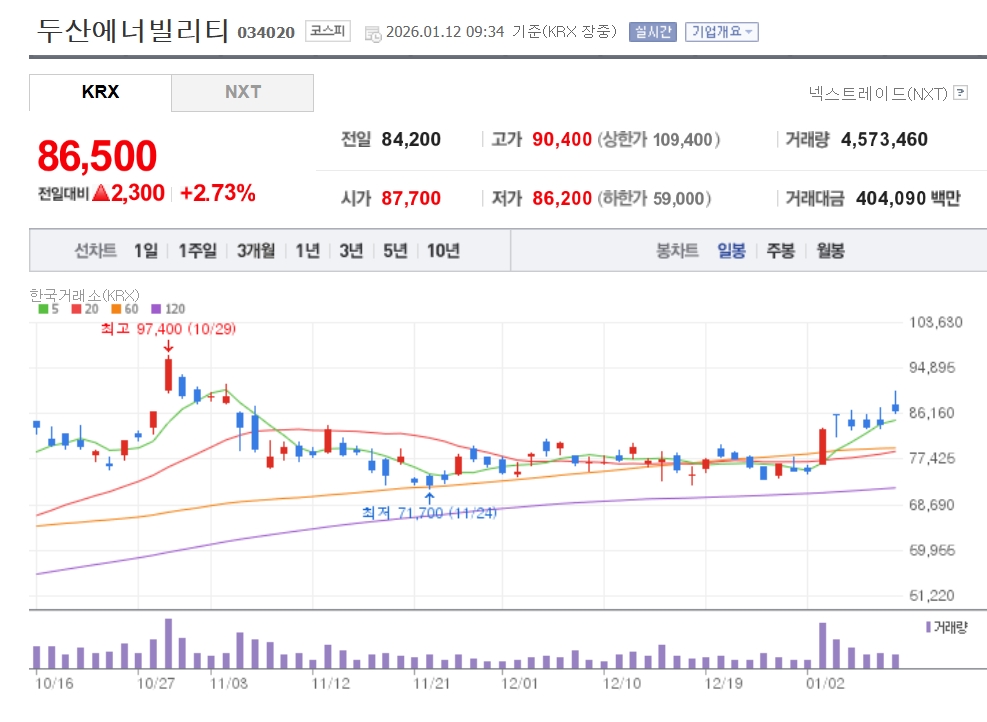987x722 pixels.
Task: Select the 1일 line chart period
Action: point(146,251)
